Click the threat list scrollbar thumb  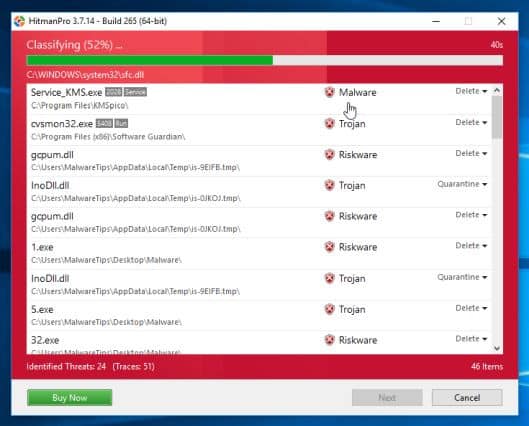pyautogui.click(x=497, y=117)
